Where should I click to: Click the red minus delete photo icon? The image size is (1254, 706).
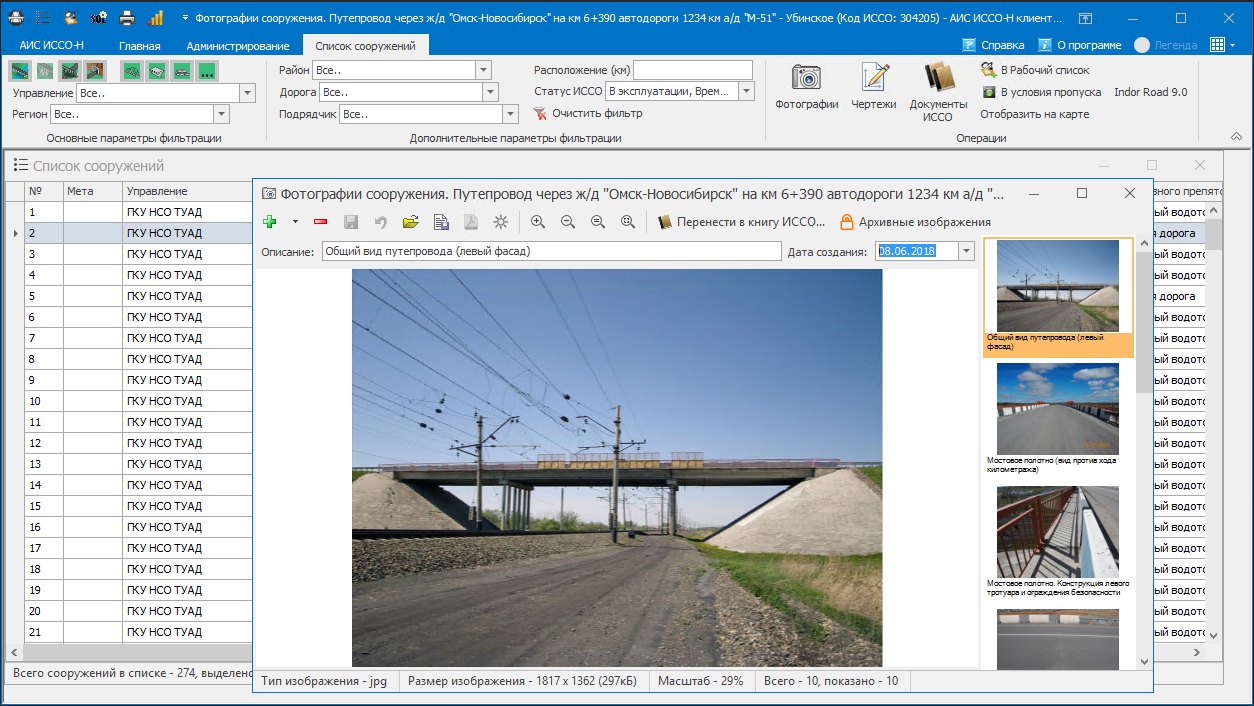(x=321, y=222)
